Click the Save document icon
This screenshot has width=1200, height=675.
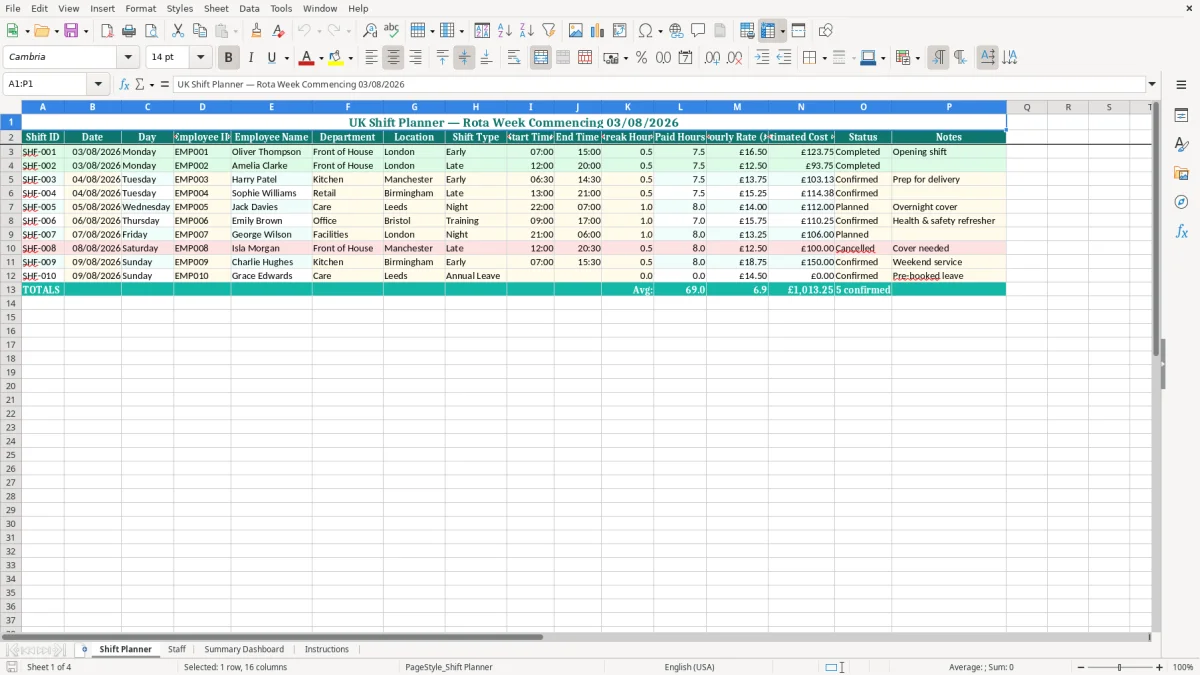click(71, 31)
